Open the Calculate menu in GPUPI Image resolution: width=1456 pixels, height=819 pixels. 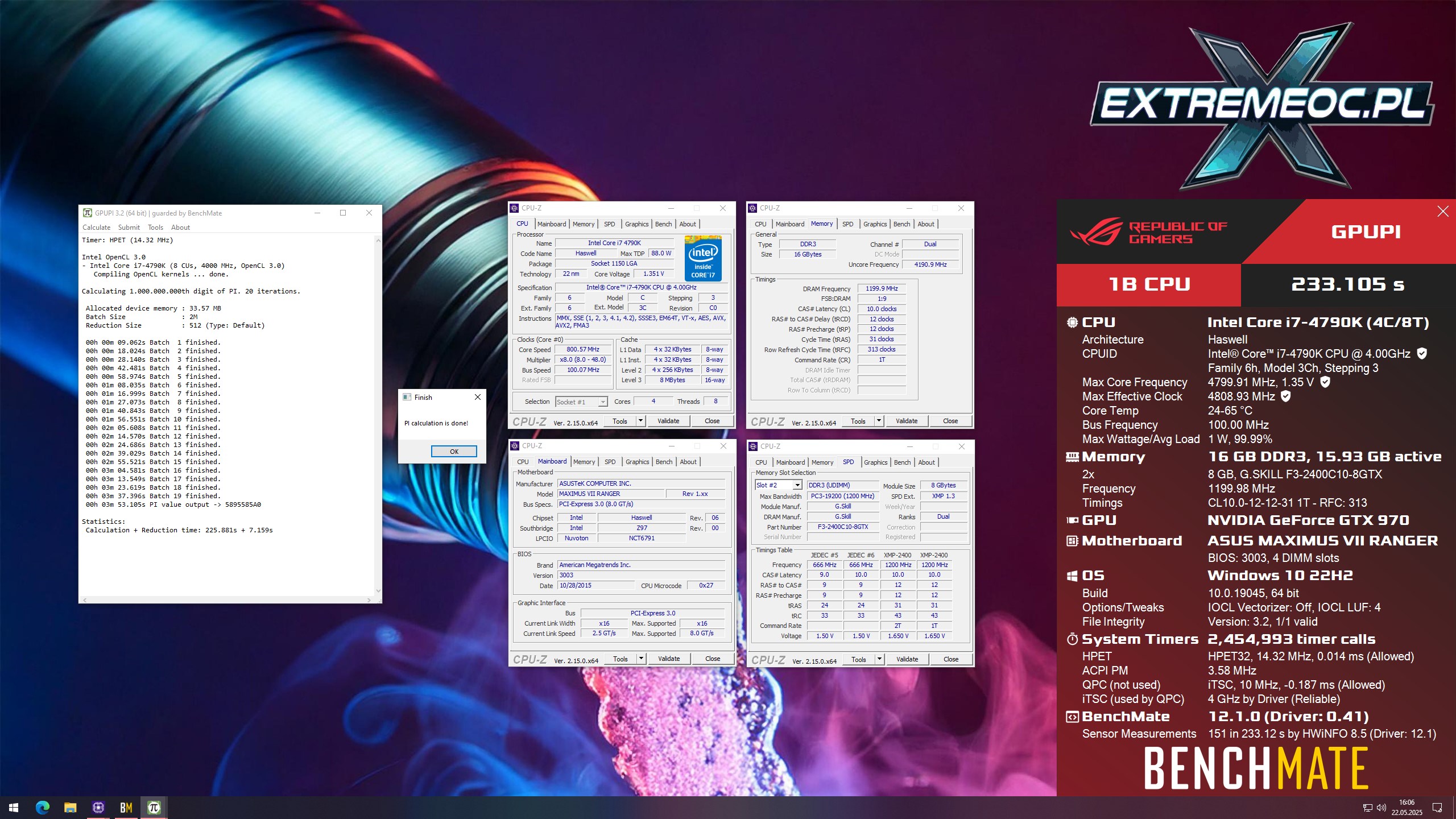point(96,227)
